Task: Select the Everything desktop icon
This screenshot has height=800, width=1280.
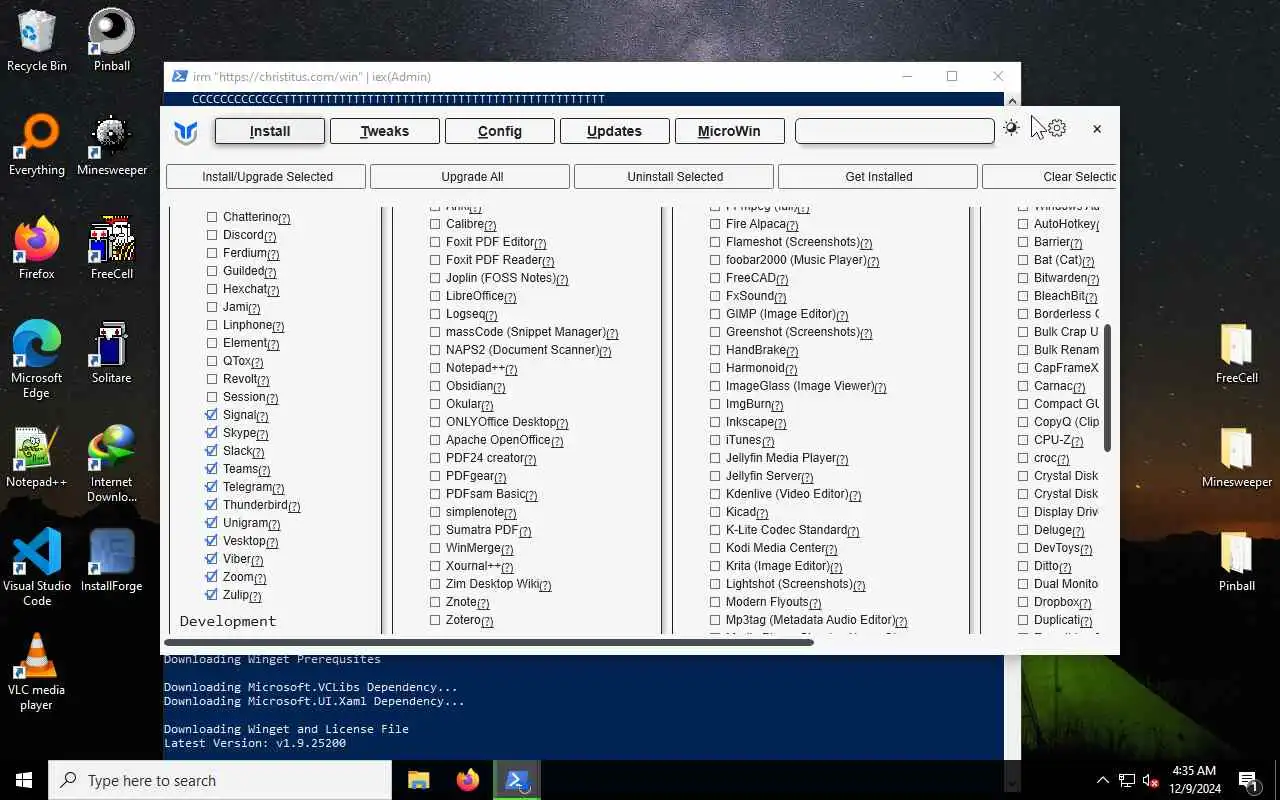Action: [37, 145]
